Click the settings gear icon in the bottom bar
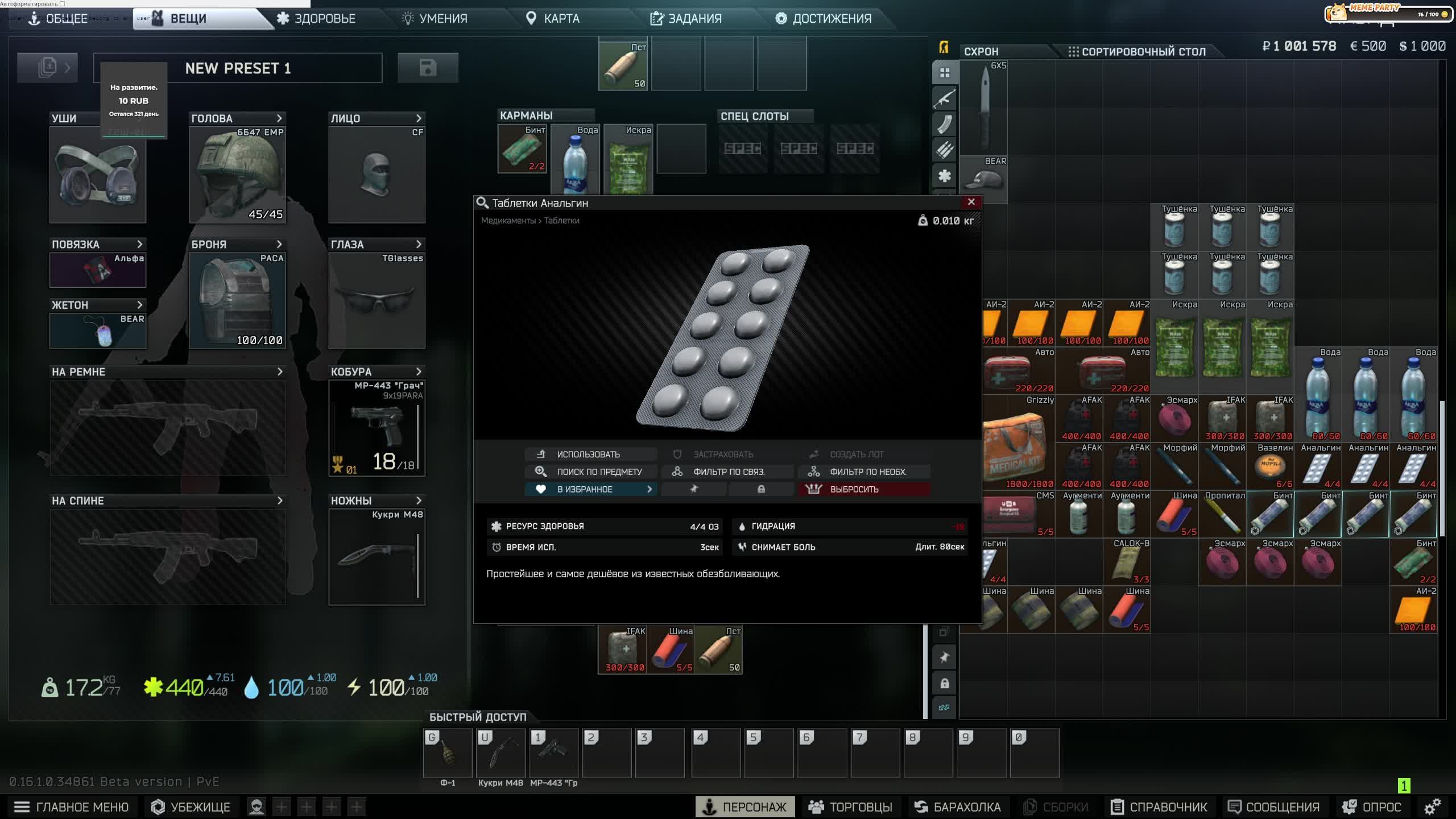The image size is (1456, 819). [x=1432, y=806]
